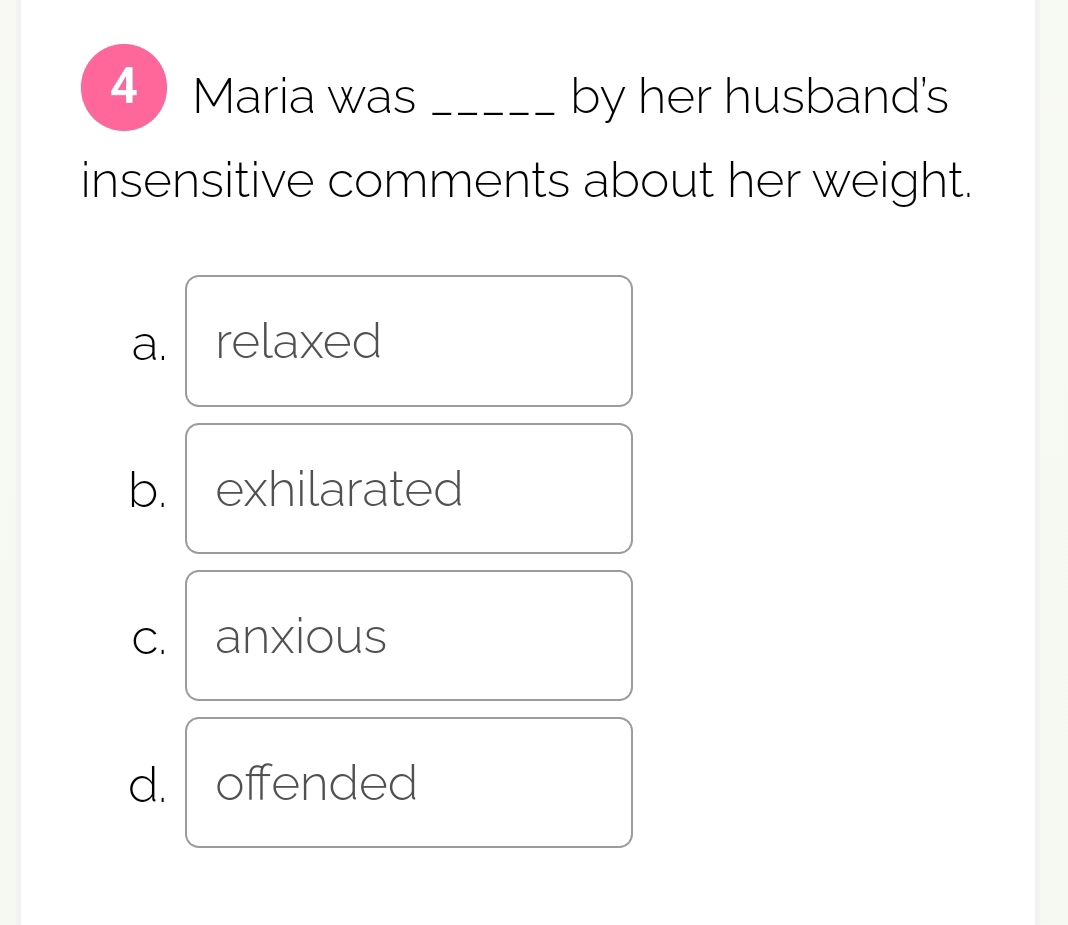
Task: Click the word "weight" in the question
Action: 903,181
